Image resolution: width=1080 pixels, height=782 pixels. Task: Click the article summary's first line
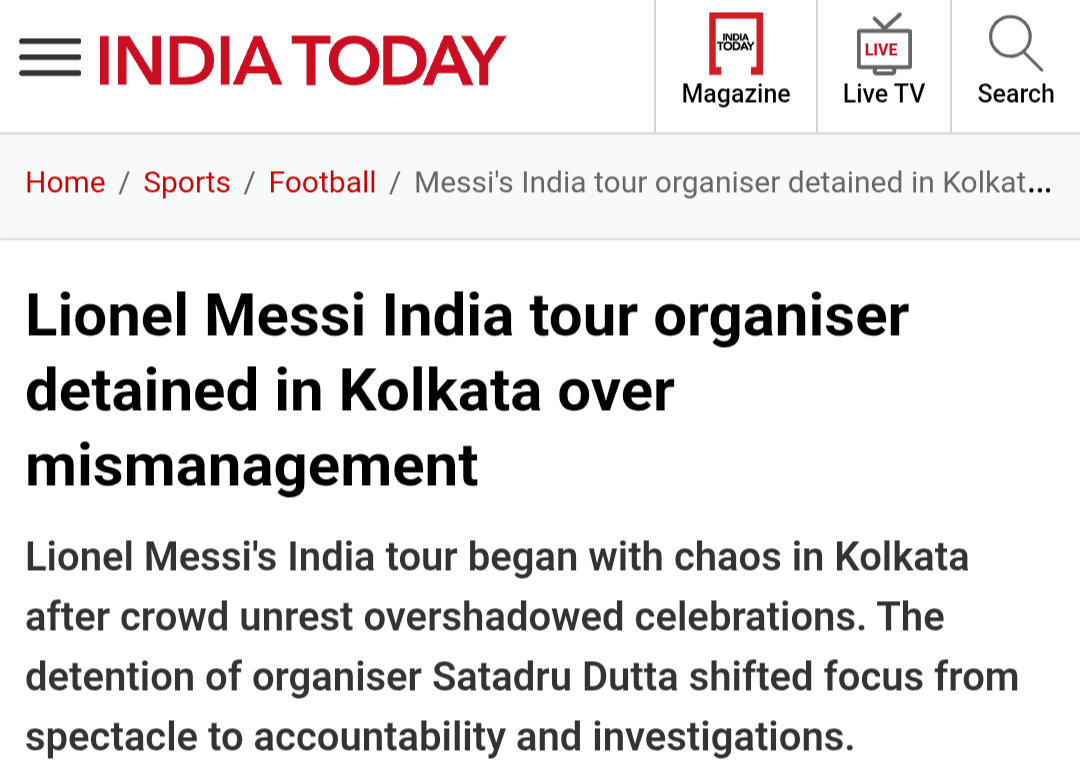point(497,557)
